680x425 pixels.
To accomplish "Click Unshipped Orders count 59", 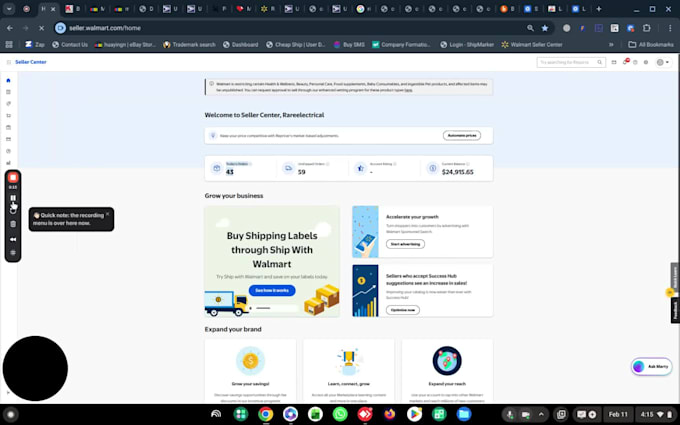I will point(301,172).
